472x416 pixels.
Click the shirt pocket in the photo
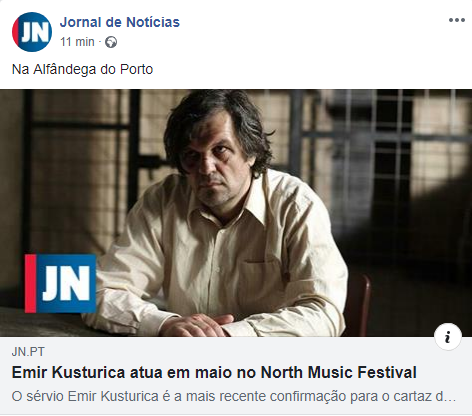click(262, 283)
